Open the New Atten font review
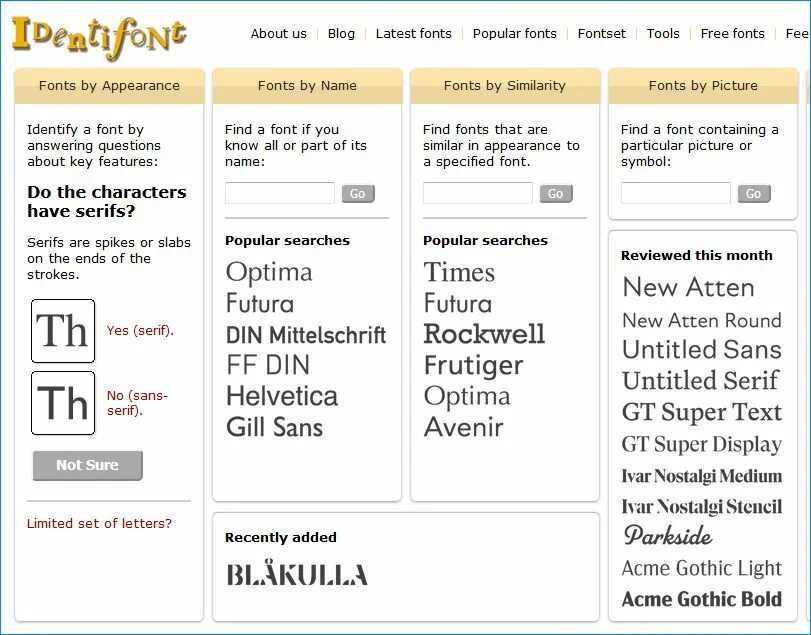Image resolution: width=811 pixels, height=635 pixels. 688,288
